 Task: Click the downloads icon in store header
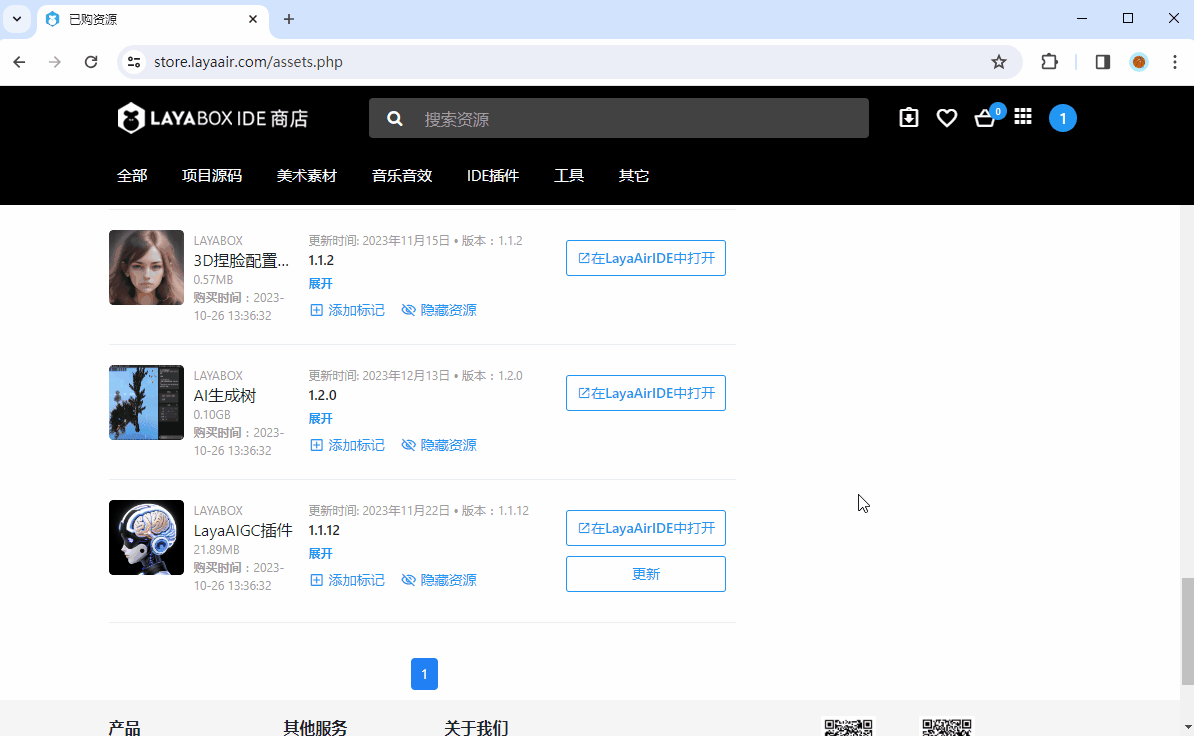point(908,118)
